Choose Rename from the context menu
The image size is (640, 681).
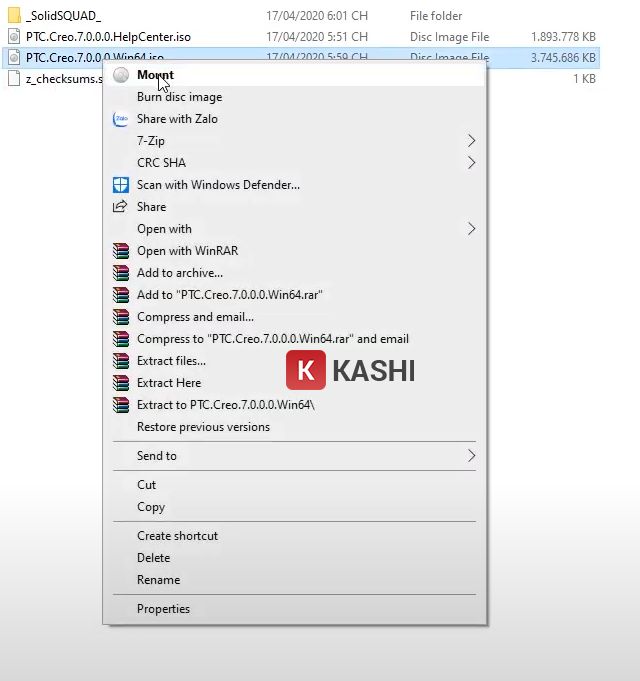(294, 580)
